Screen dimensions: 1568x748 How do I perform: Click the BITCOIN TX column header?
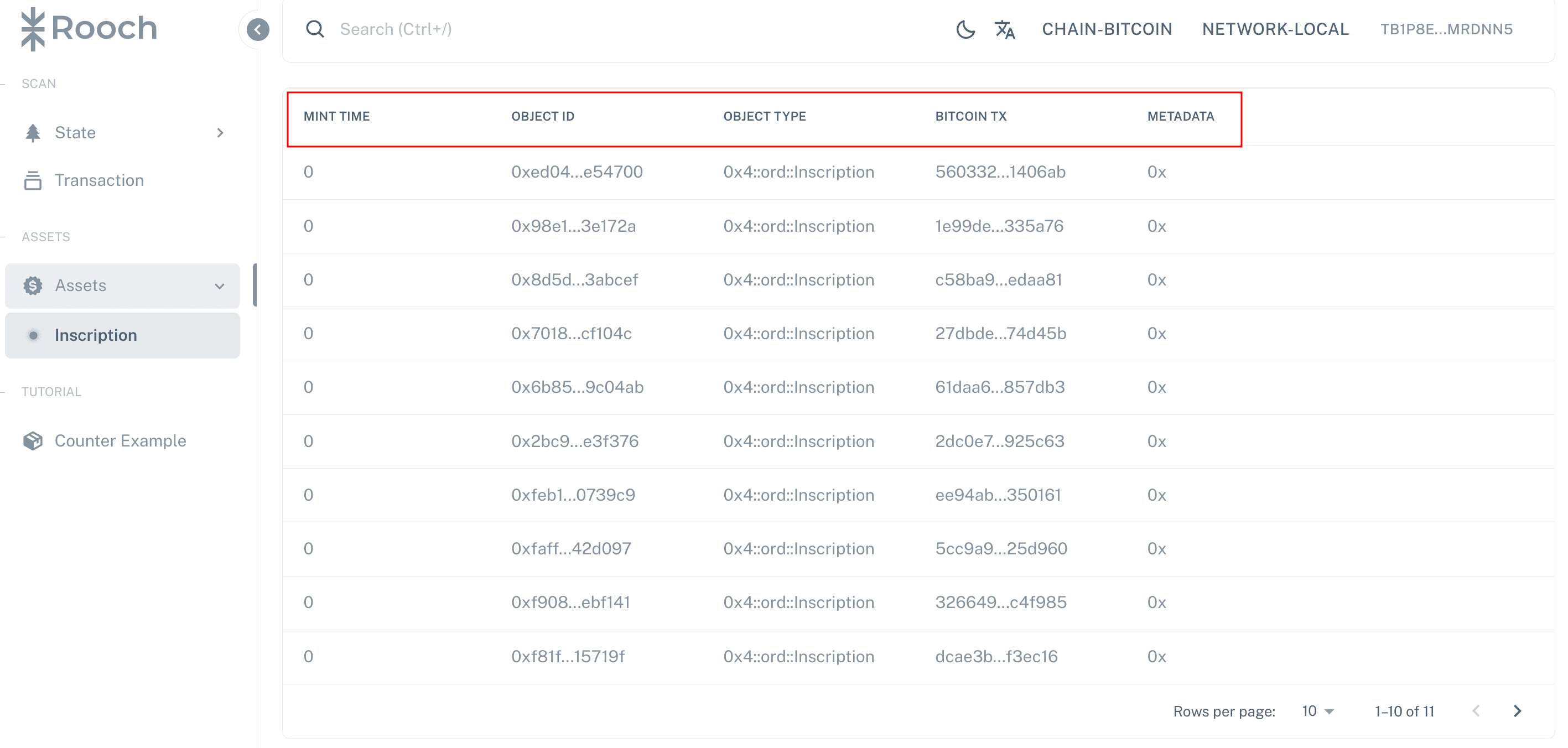click(971, 116)
